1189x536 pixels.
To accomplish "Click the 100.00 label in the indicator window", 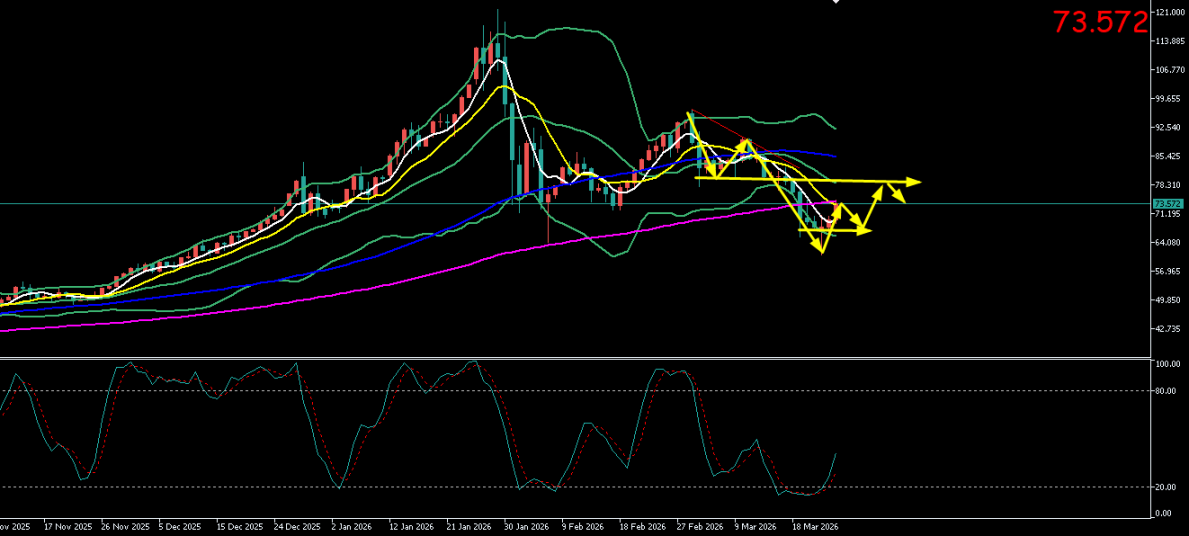I will [1166, 365].
